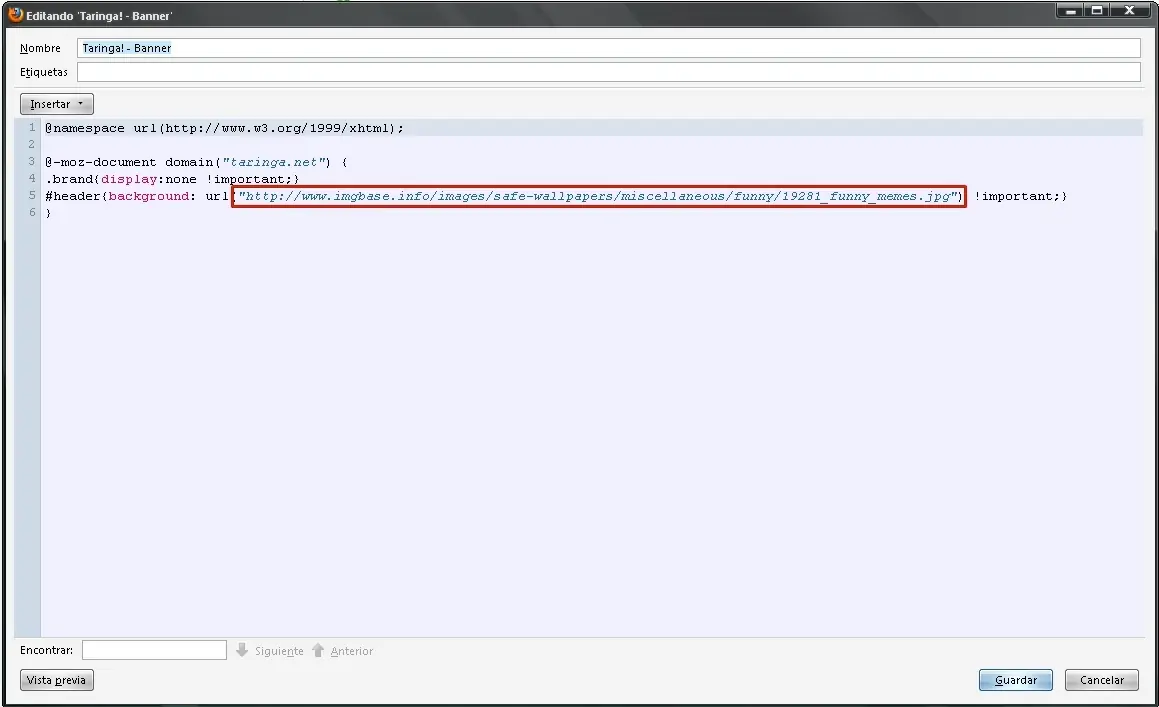Click !important at end of line 5
The width and height of the screenshot is (1159, 707).
pos(1016,196)
